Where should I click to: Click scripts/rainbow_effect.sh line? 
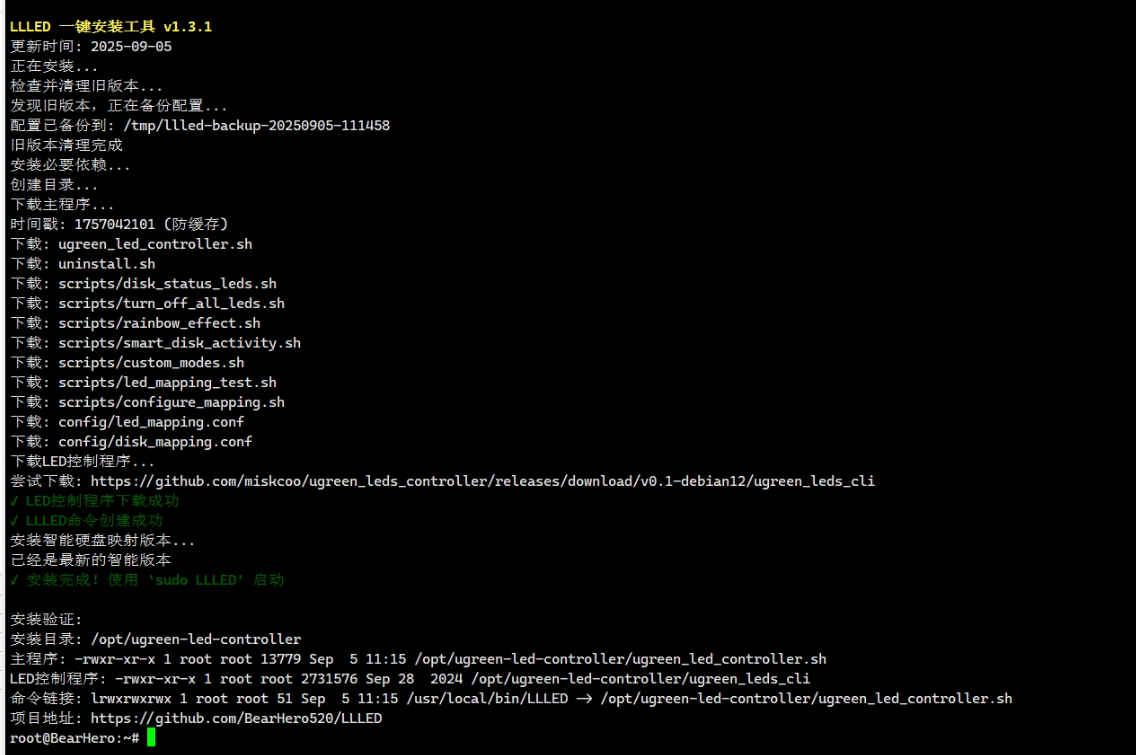[x=135, y=323]
